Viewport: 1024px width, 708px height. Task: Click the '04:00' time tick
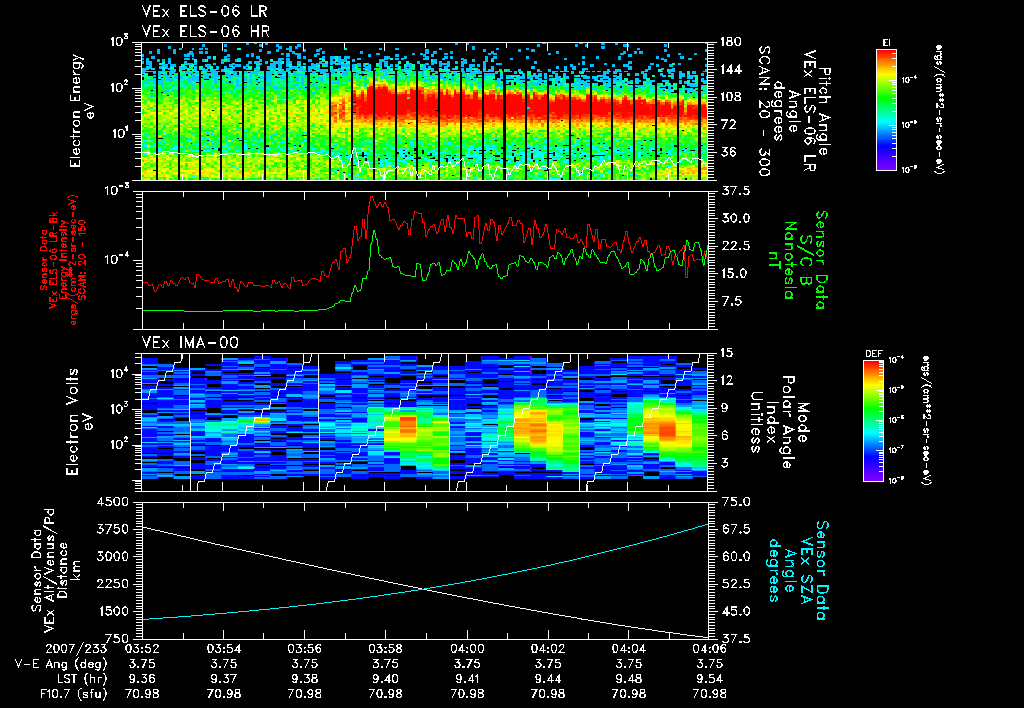[x=467, y=649]
